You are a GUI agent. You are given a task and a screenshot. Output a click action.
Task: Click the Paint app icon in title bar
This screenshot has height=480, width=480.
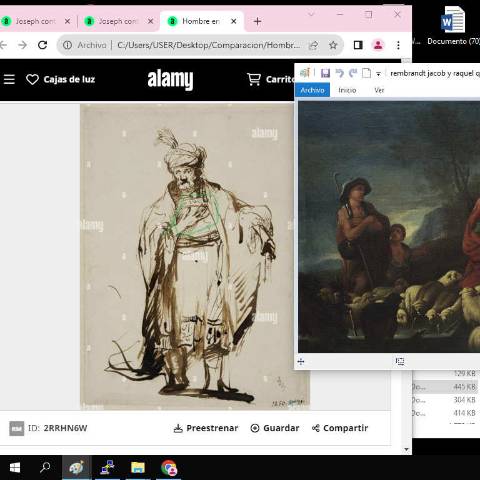pyautogui.click(x=305, y=73)
